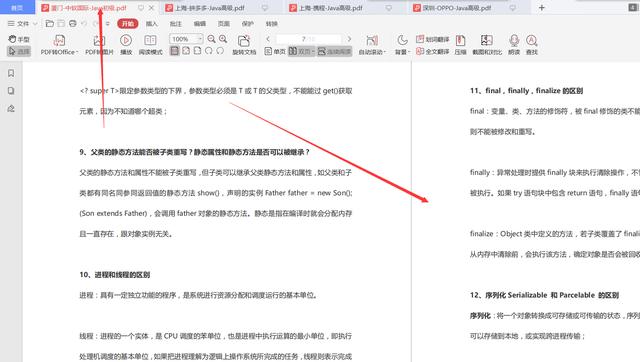Open the Annotate (批注) ribbon tab
This screenshot has width=640, height=362.
click(x=176, y=24)
